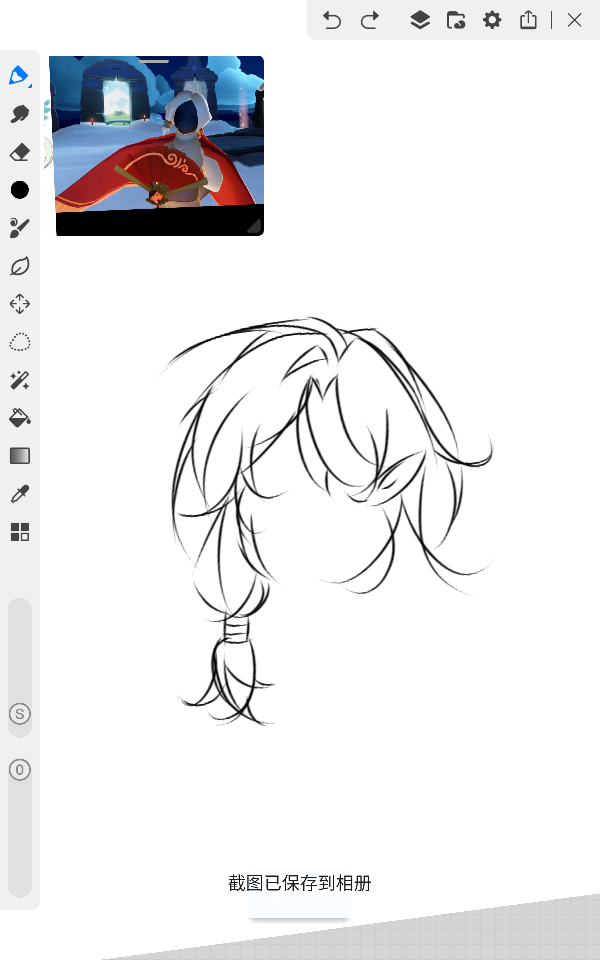The height and width of the screenshot is (960, 600).
Task: Select the gradient tool
Action: (x=20, y=456)
